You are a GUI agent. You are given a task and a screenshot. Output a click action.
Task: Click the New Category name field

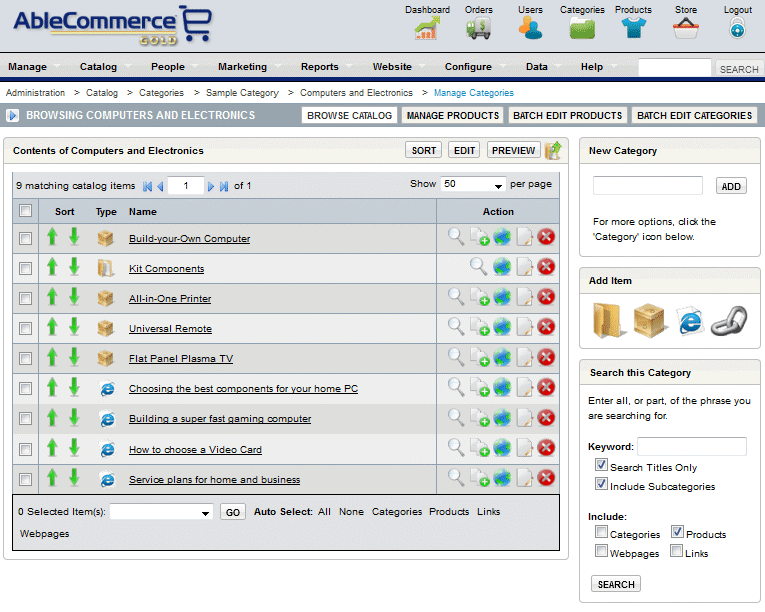pos(647,186)
